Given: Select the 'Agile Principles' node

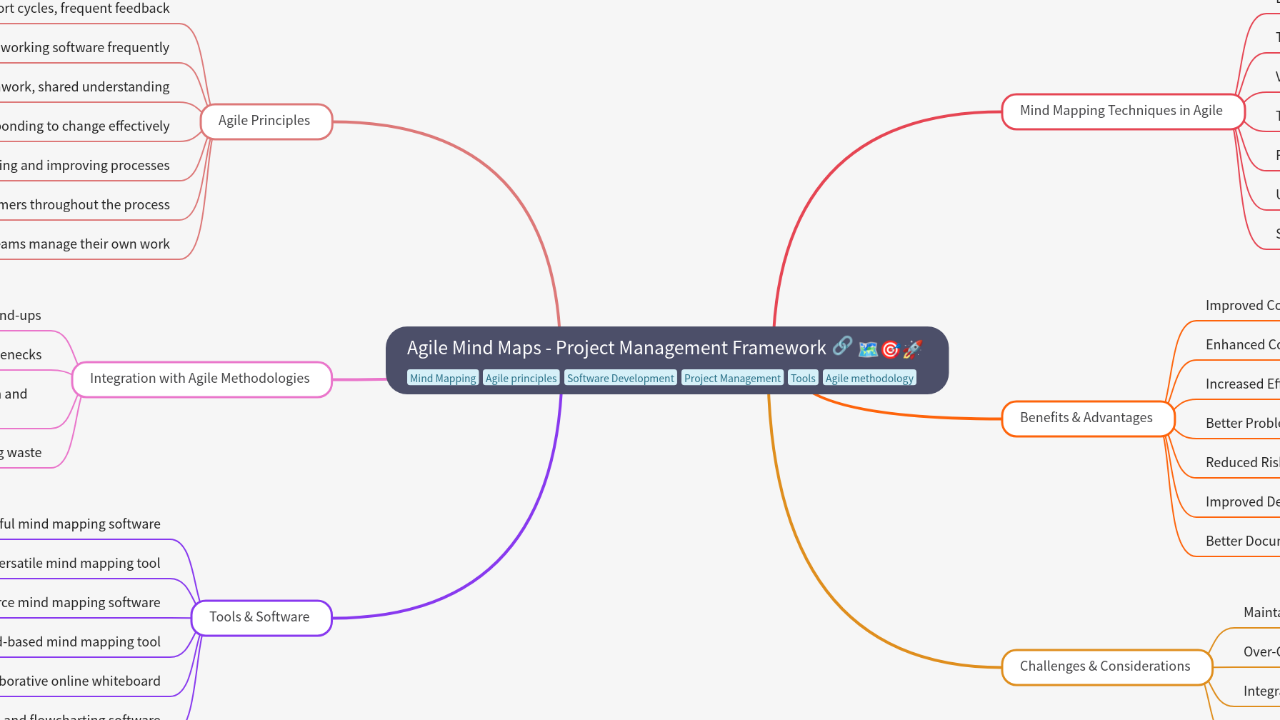Looking at the screenshot, I should click(264, 121).
